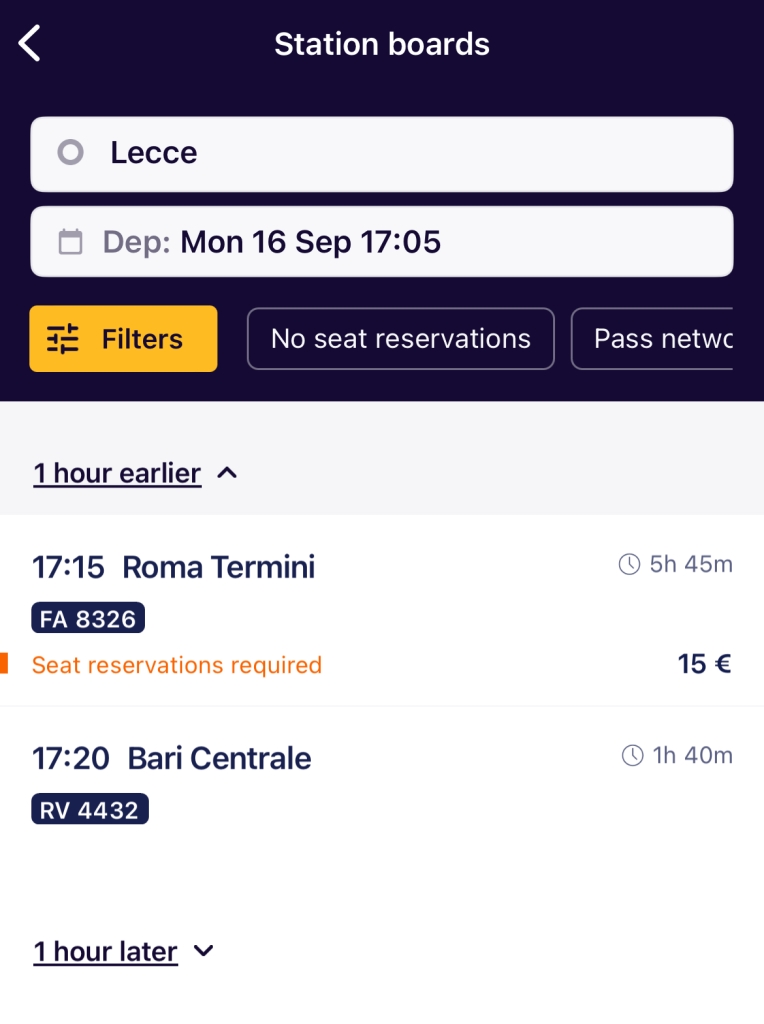Edit the Lecce station search field
The height and width of the screenshot is (1024, 764).
[x=382, y=154]
